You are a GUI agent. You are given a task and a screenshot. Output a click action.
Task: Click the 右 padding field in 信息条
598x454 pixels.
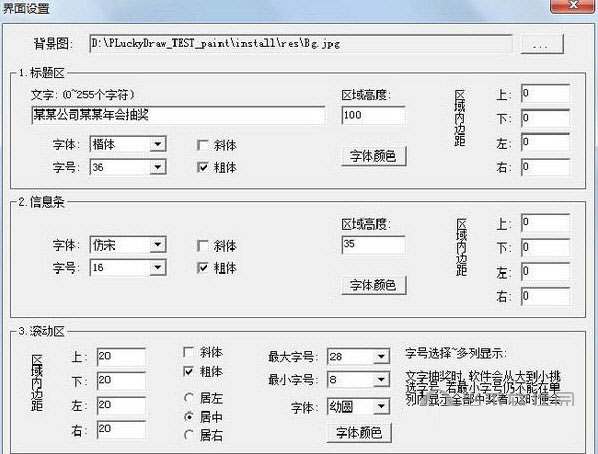[545, 296]
